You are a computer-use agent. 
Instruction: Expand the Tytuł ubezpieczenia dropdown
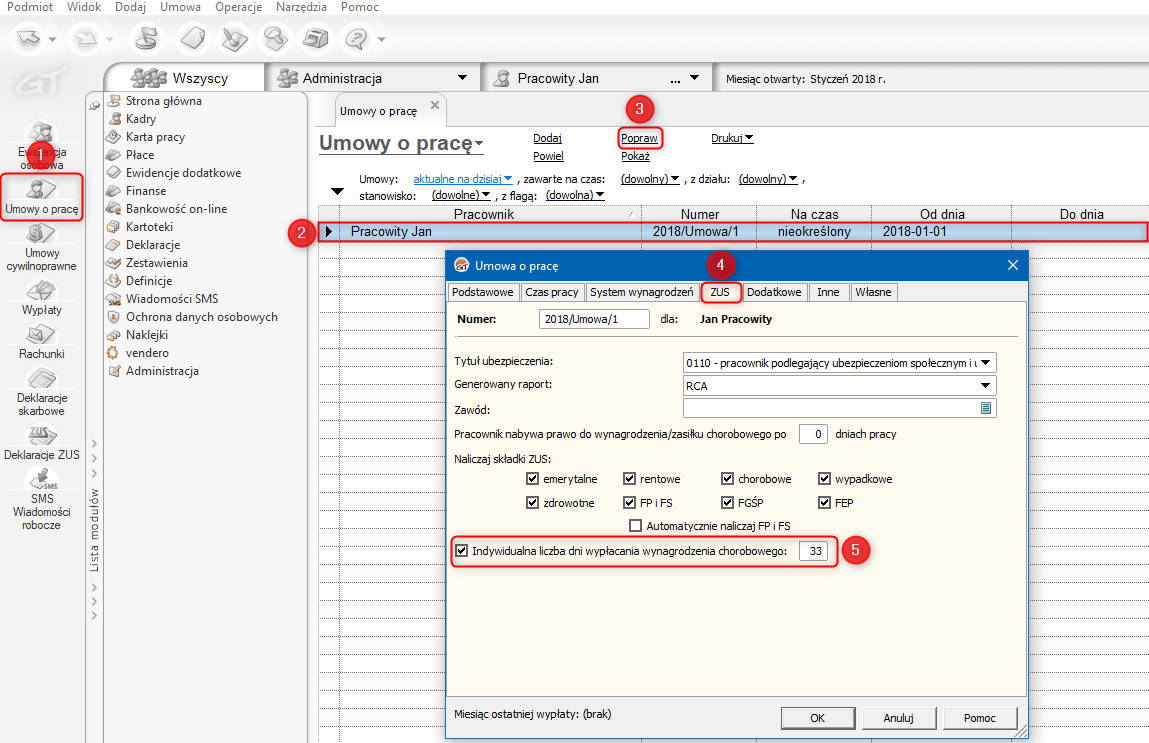986,362
